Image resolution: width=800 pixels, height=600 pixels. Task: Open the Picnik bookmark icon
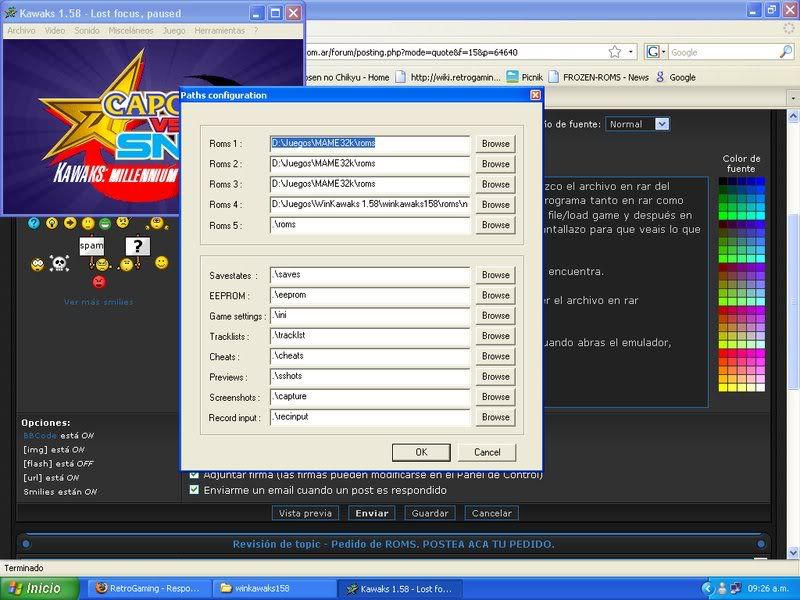point(513,77)
